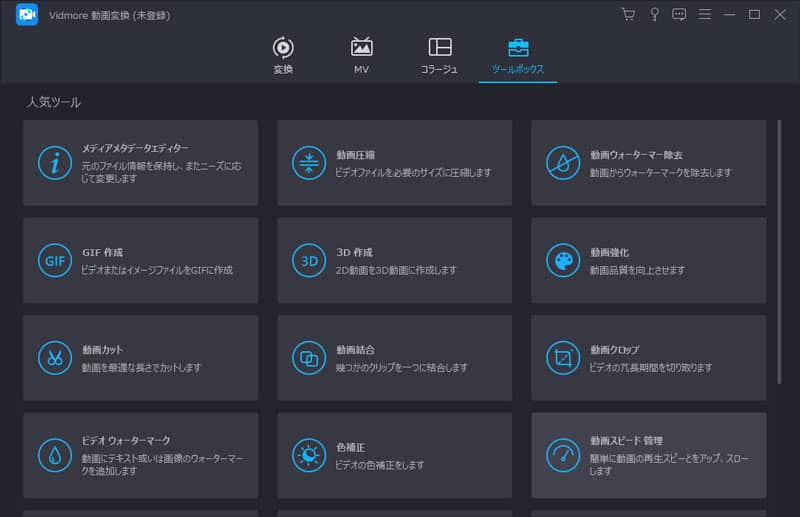This screenshot has width=800, height=517.
Task: Click the 動画クロップ crop icon
Action: point(563,358)
